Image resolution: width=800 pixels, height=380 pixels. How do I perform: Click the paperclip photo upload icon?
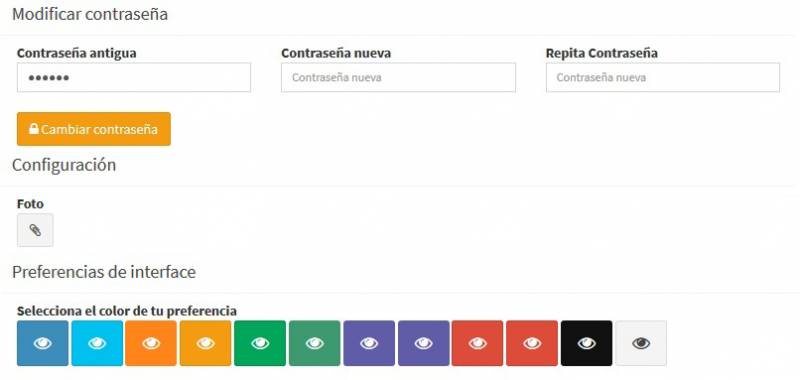(35, 230)
